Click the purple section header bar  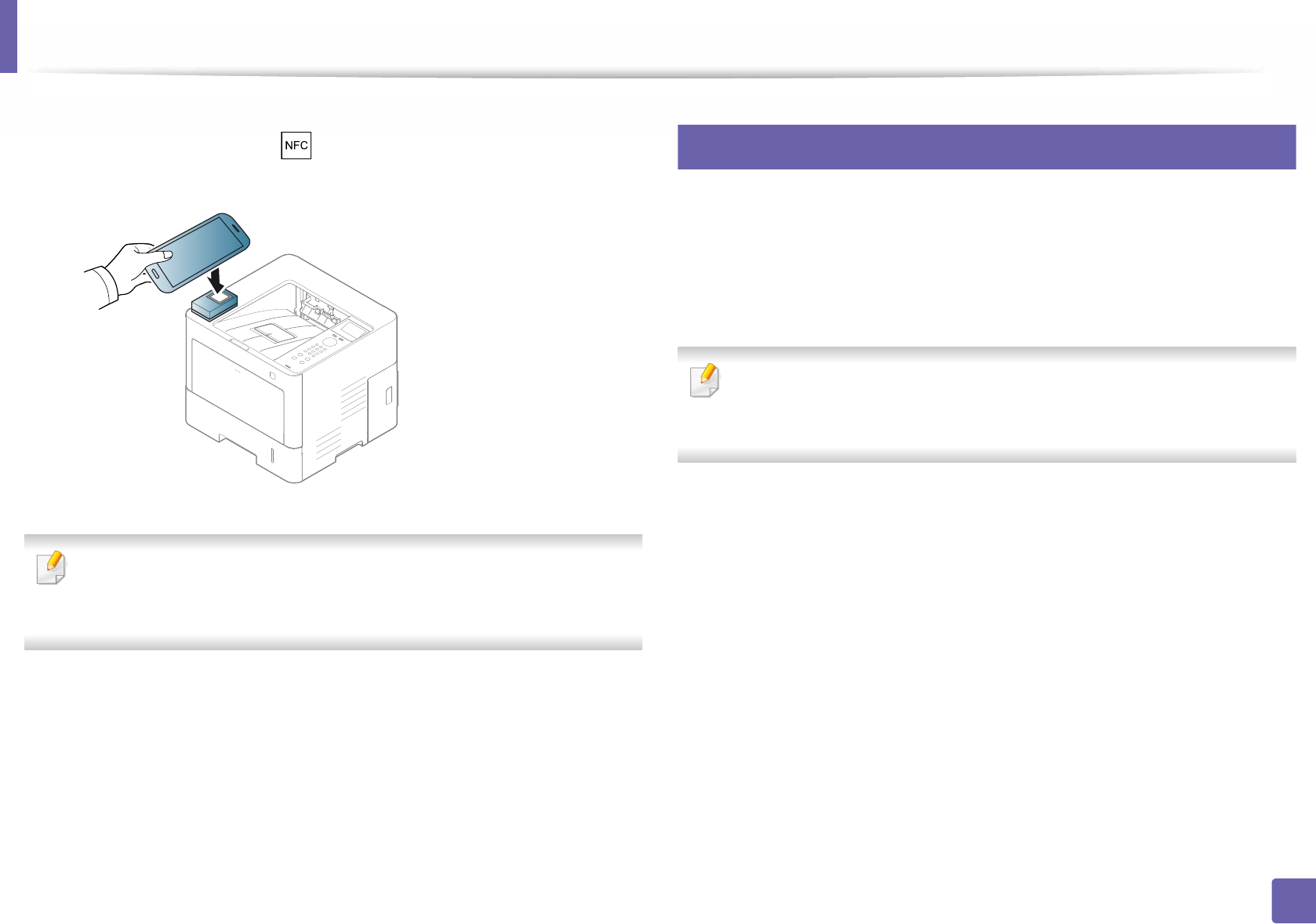coord(986,147)
